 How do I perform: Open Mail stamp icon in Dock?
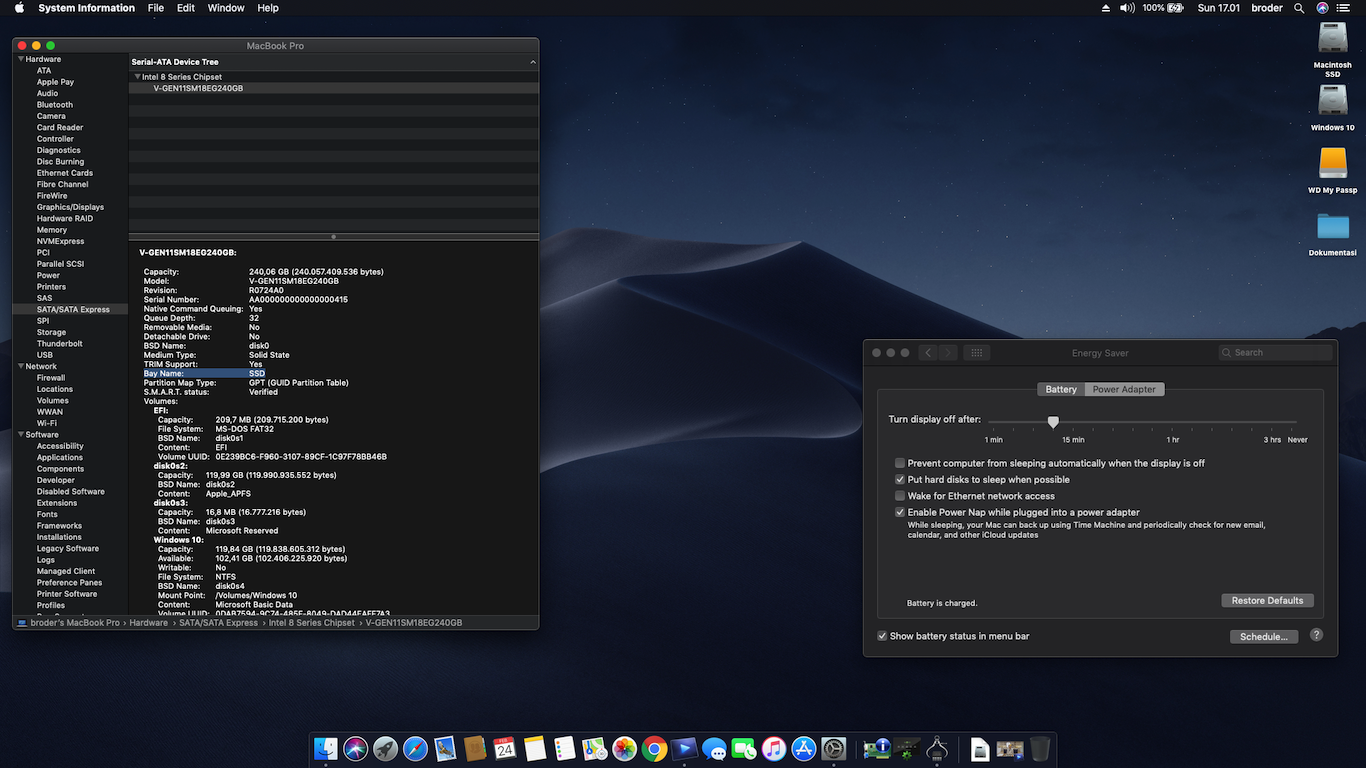coord(445,749)
